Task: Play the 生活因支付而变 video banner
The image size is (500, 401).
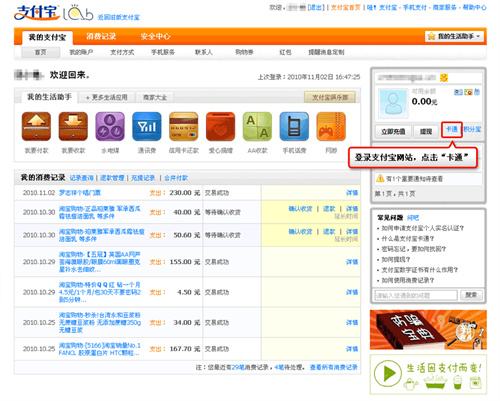Action: point(428,374)
